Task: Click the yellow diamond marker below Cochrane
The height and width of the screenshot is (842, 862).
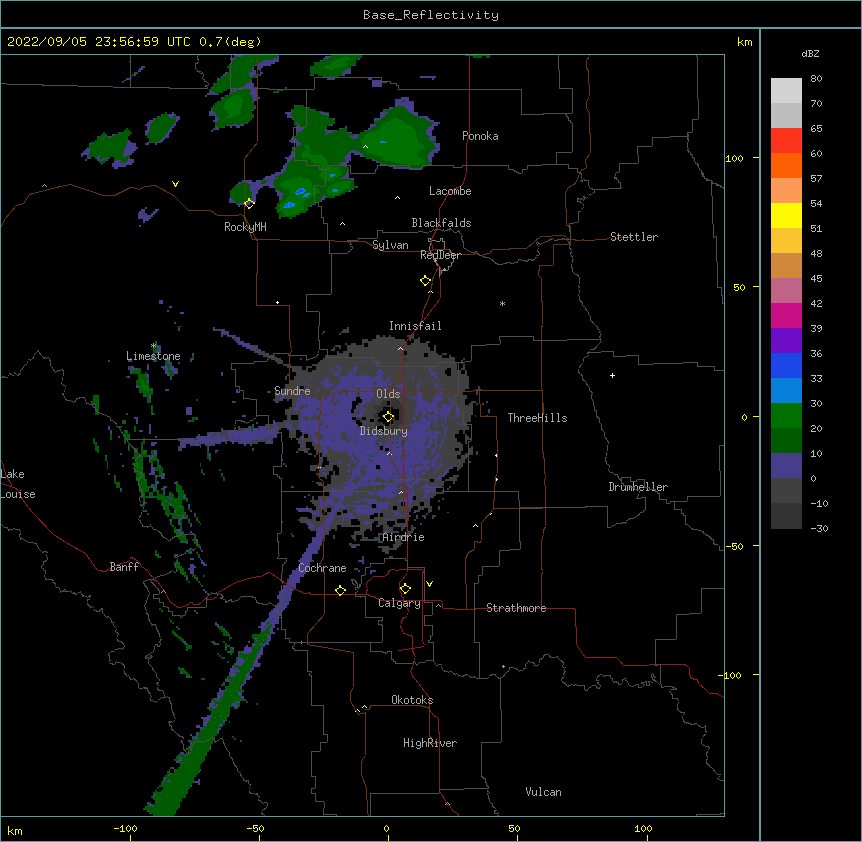Action: click(340, 590)
